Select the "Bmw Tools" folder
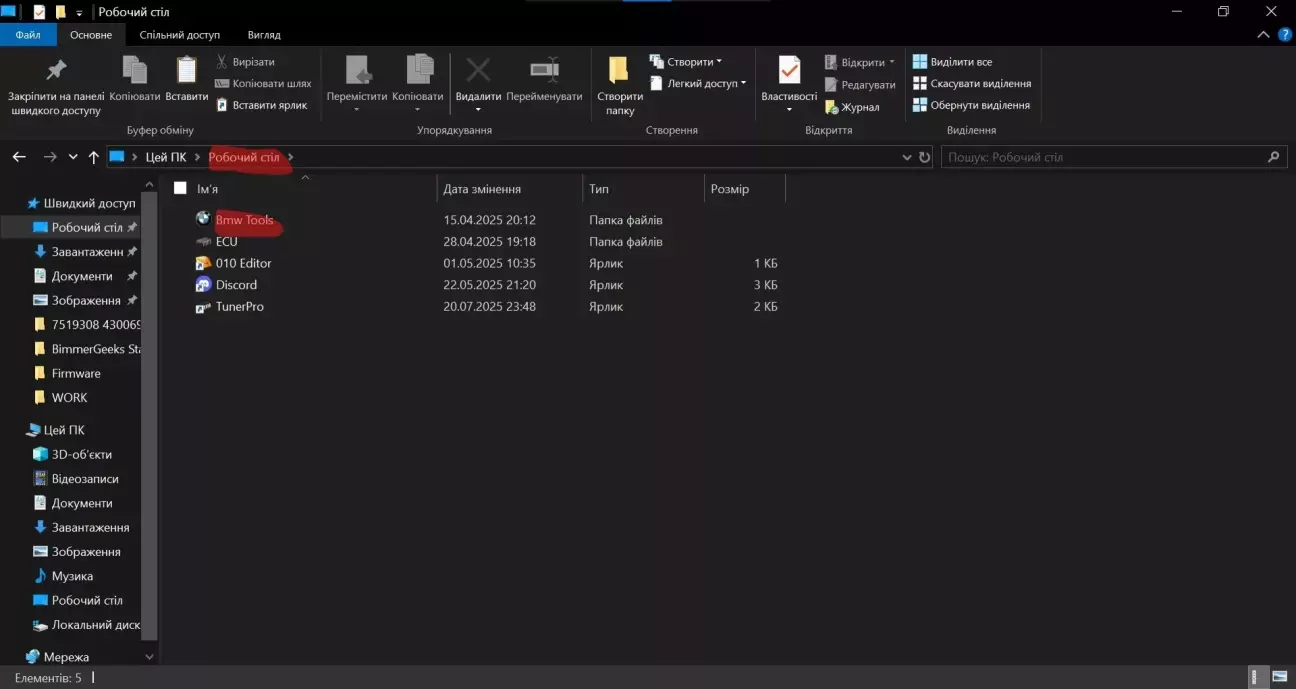The width and height of the screenshot is (1296, 689). (244, 220)
